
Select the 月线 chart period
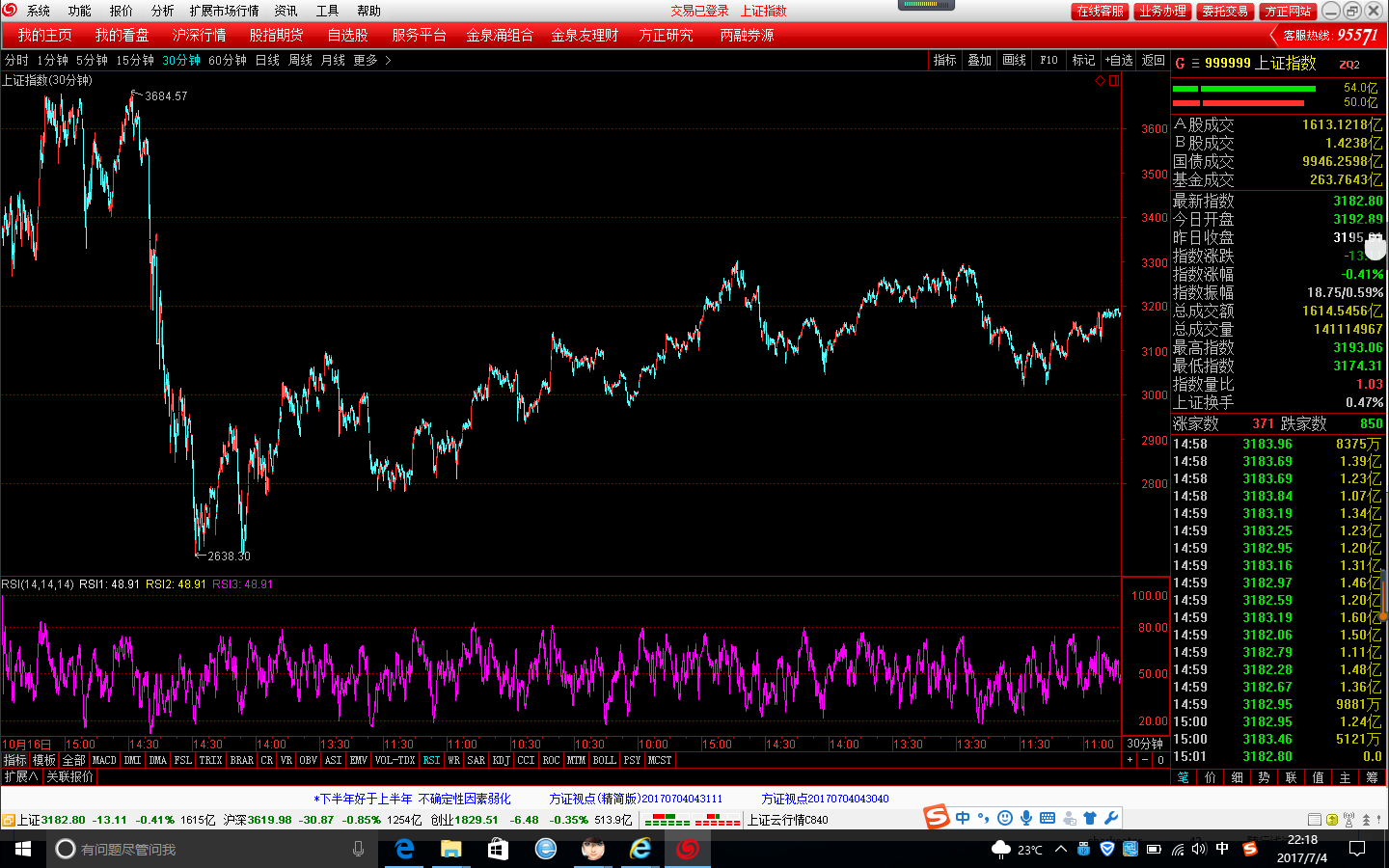[x=333, y=60]
